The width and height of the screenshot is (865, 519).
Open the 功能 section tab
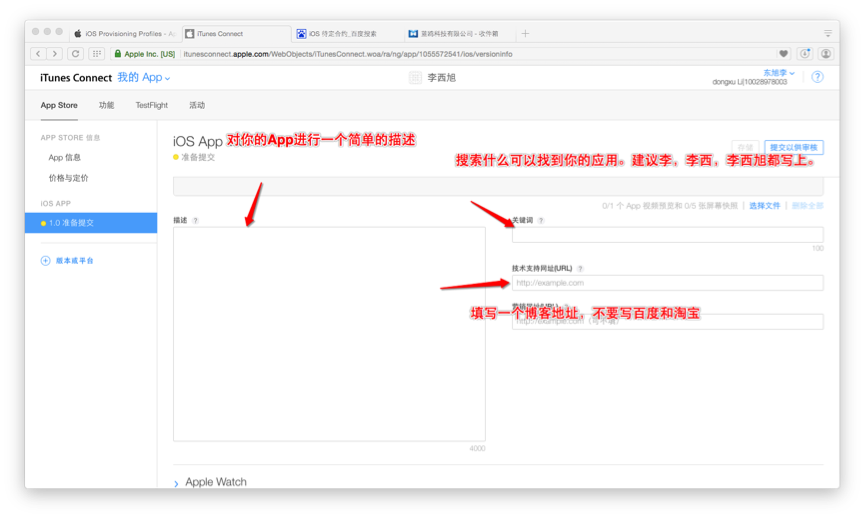106,105
